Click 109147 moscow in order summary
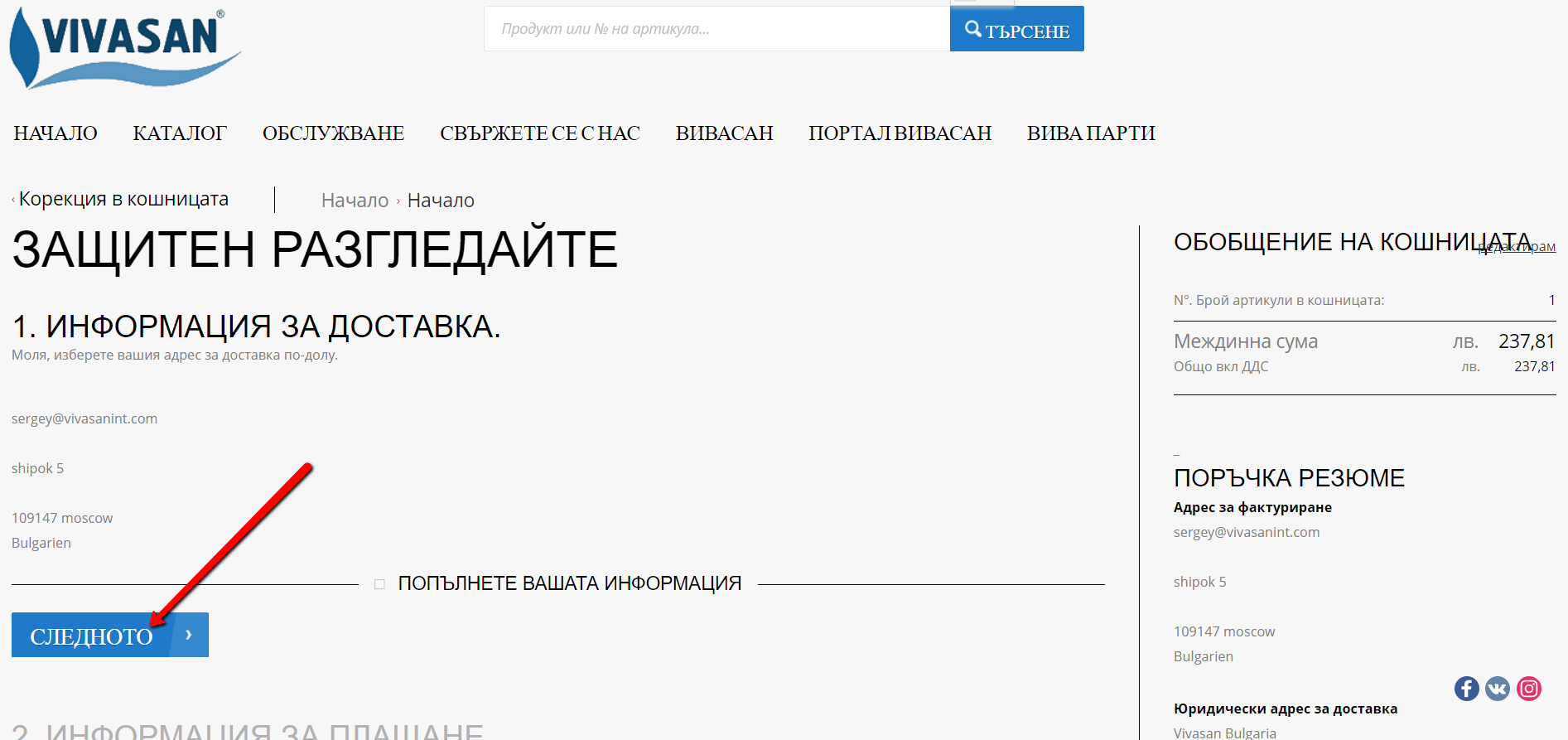This screenshot has width=1568, height=740. pyautogui.click(x=1224, y=631)
